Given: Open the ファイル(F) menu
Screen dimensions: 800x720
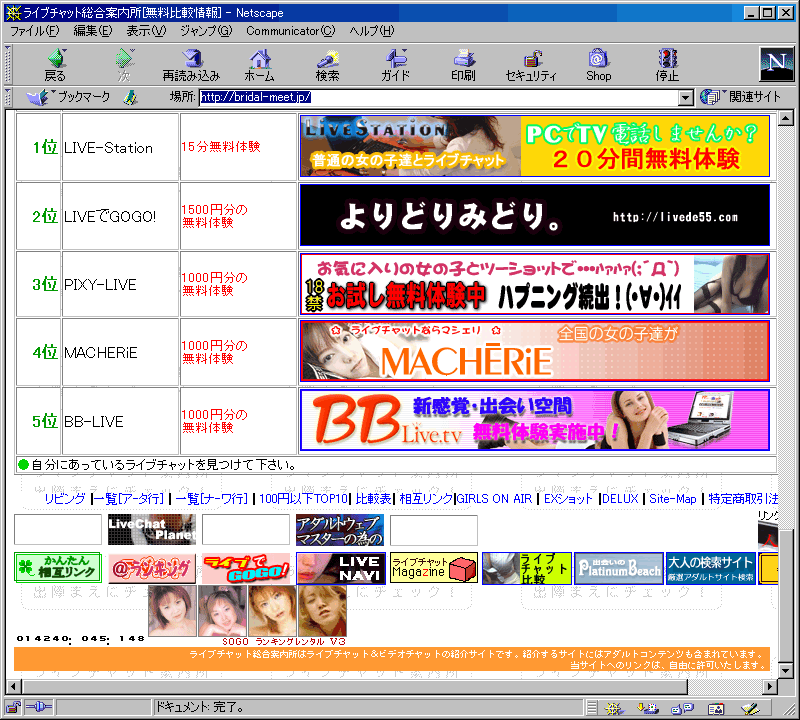Looking at the screenshot, I should [35, 31].
